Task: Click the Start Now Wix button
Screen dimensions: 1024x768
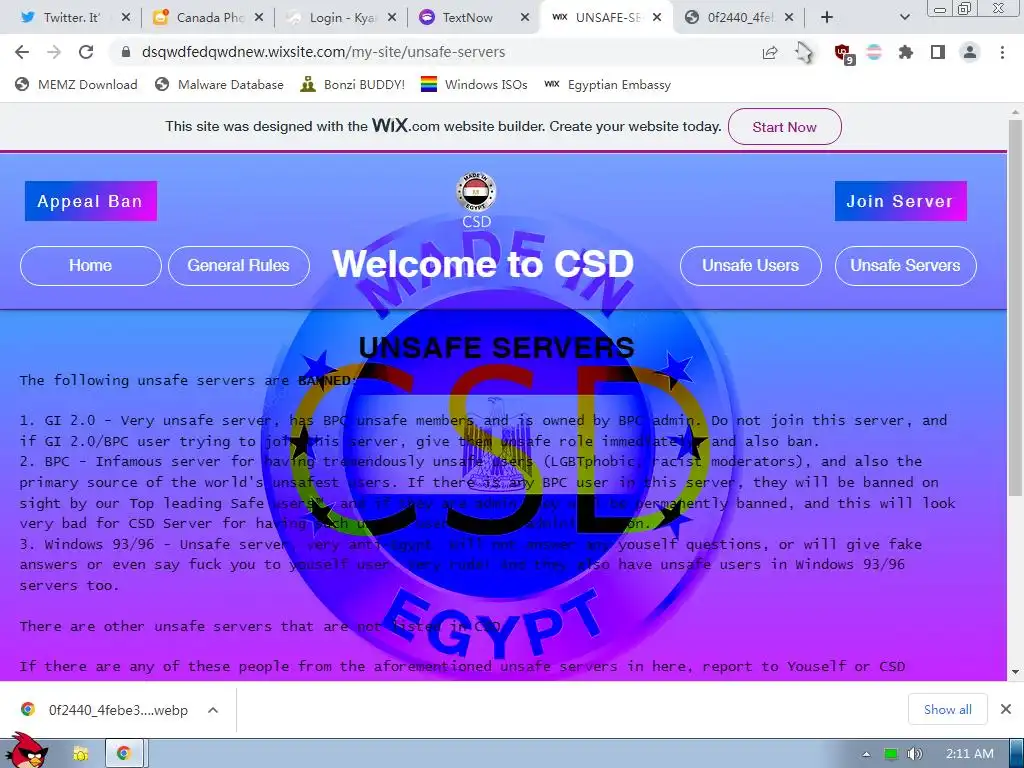Action: pos(784,127)
